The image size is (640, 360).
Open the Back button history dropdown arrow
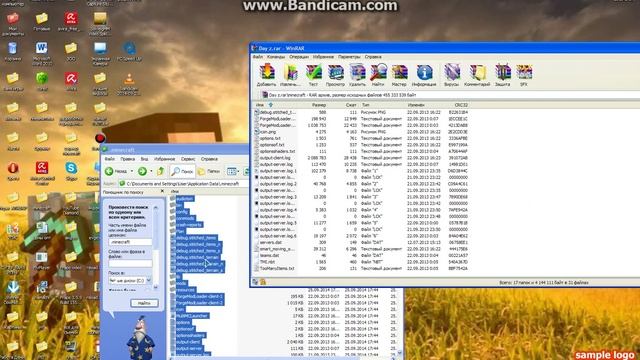(132, 171)
